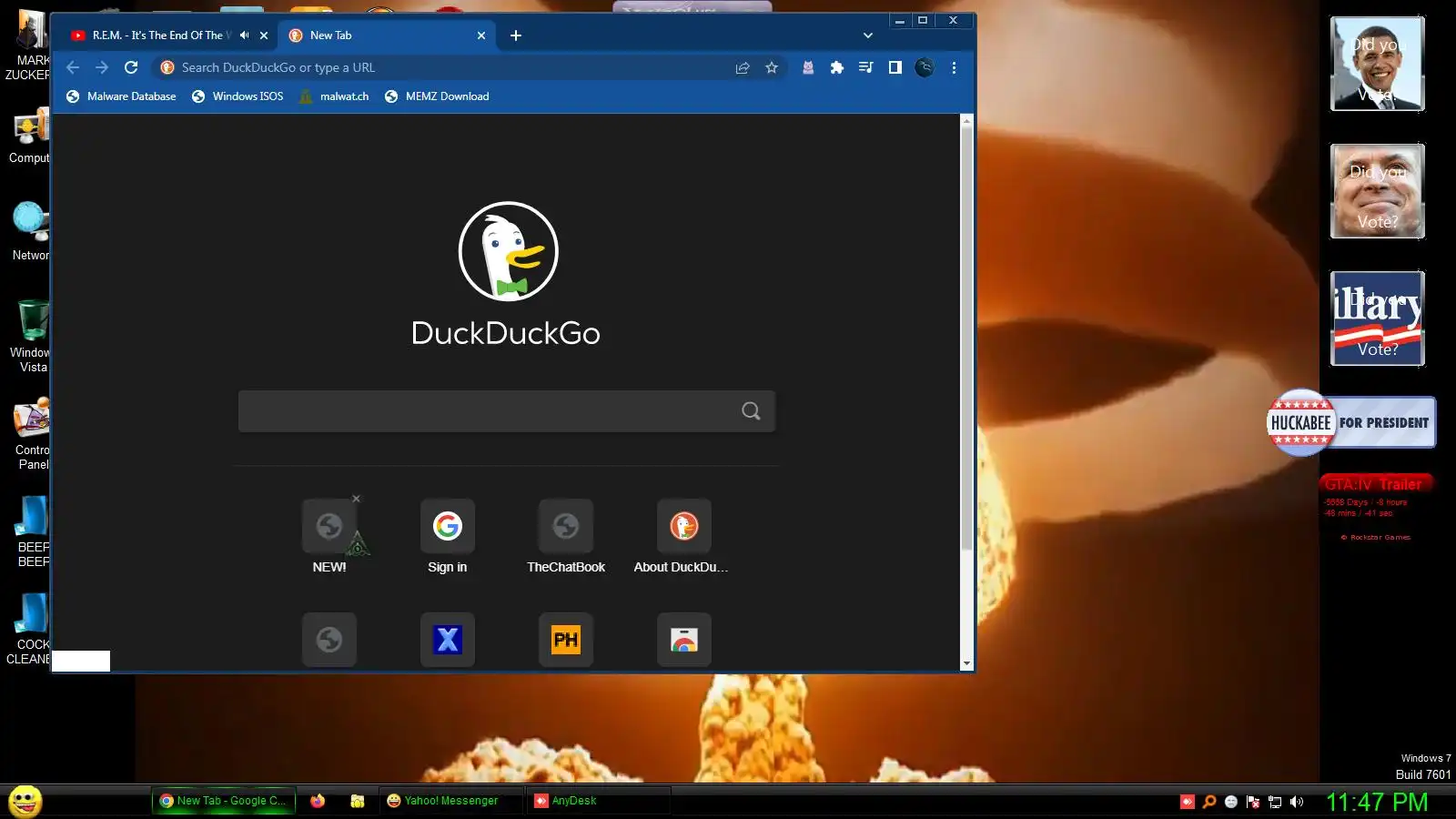Click the DuckDuckGo duck logo
The height and width of the screenshot is (819, 1456).
tap(508, 251)
